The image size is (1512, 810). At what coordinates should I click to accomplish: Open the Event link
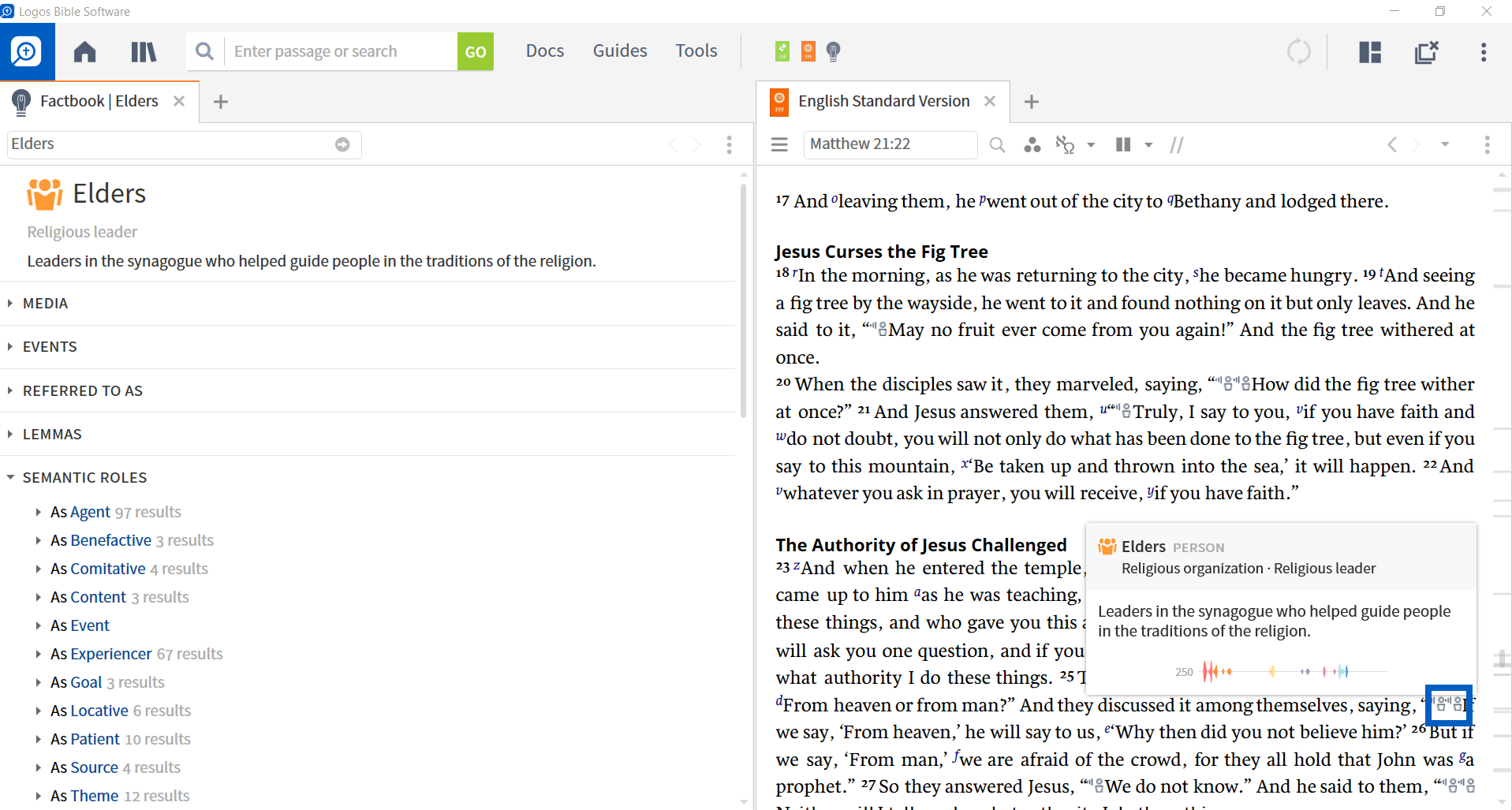click(90, 625)
